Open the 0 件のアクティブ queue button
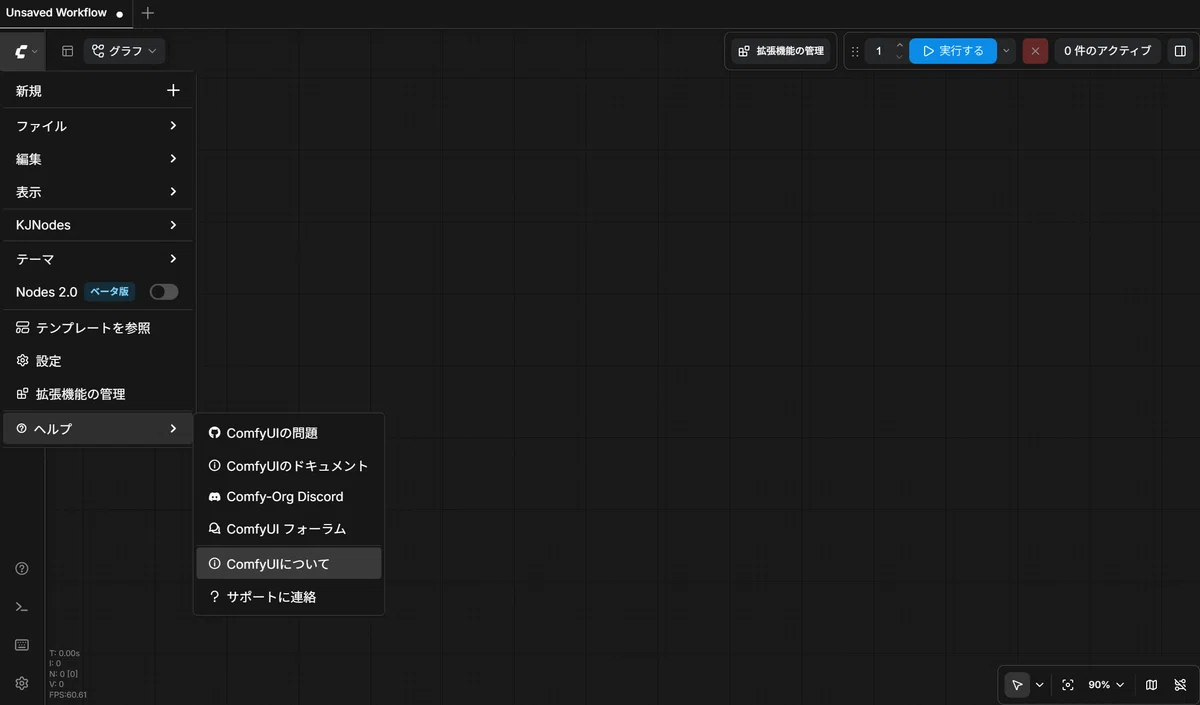Screen dimensions: 1200x705 click(x=1107, y=51)
